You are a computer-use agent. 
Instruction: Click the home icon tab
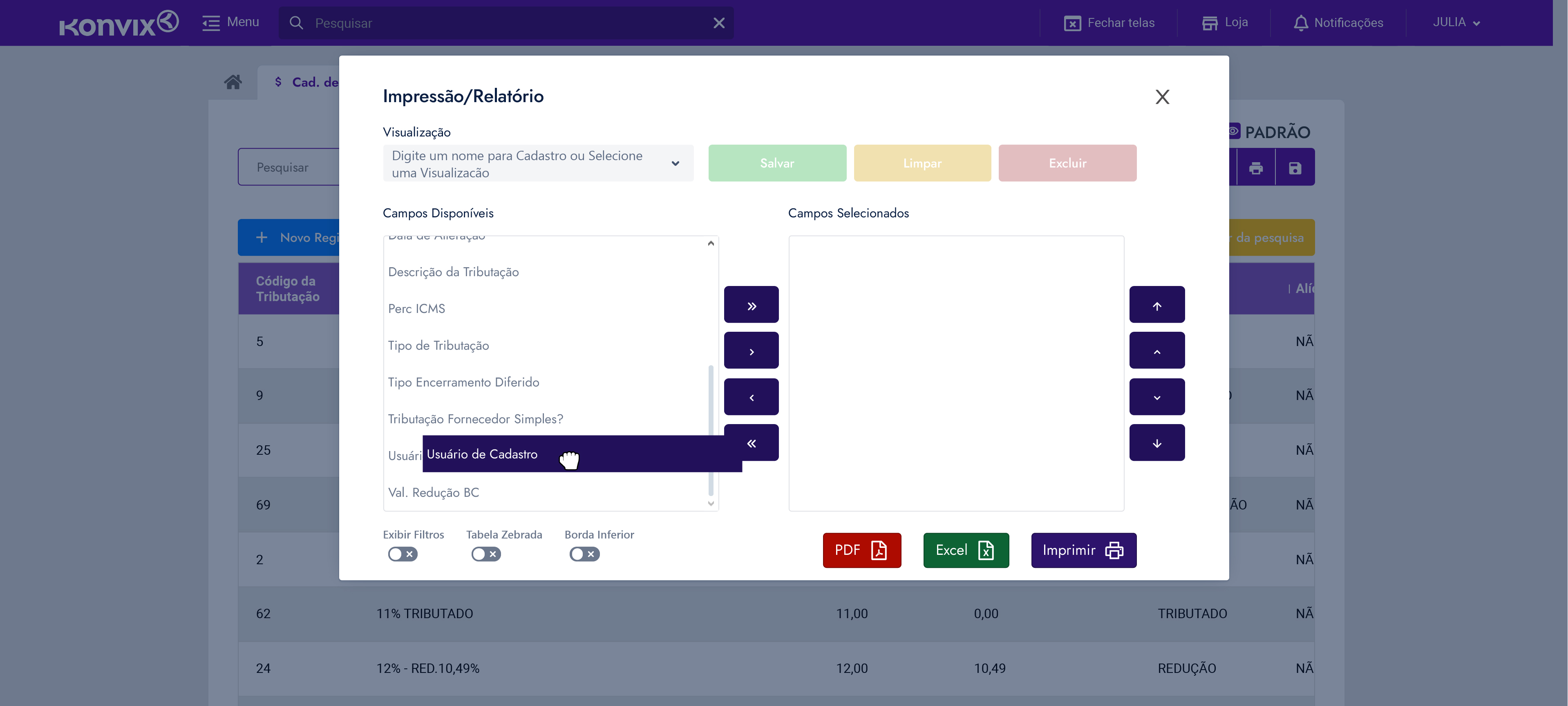233,82
